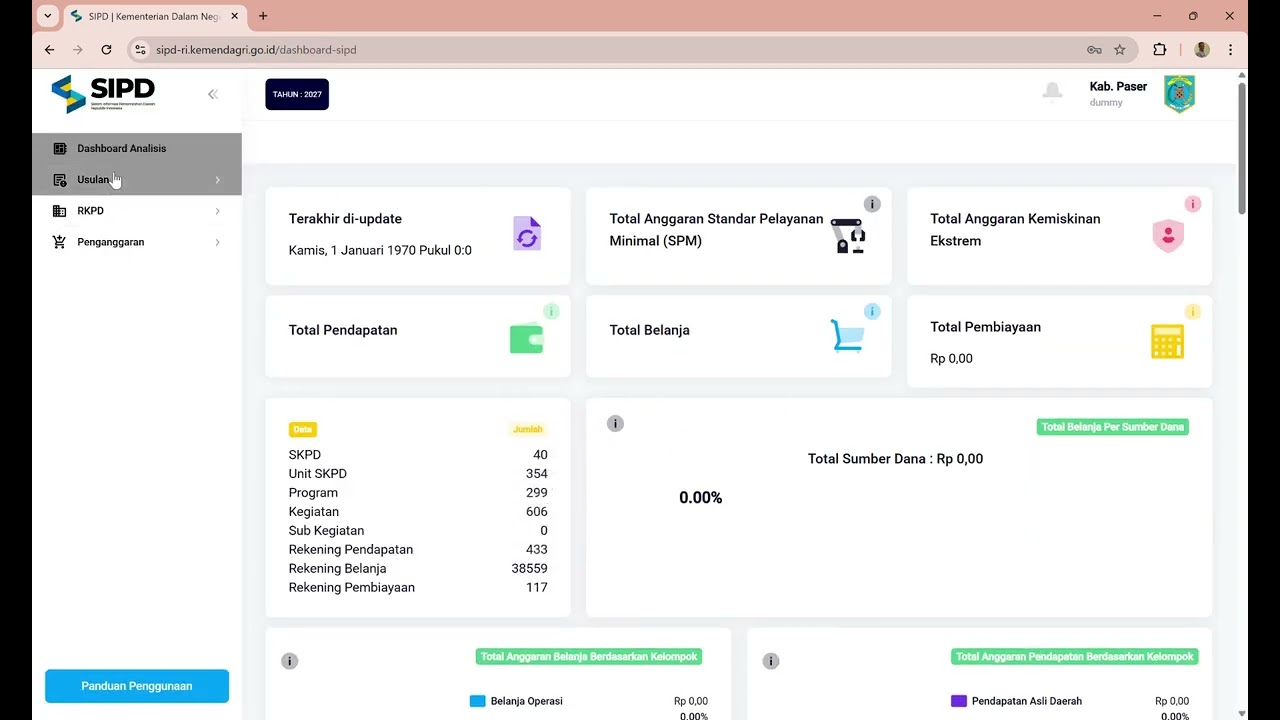1280x720 pixels.
Task: Reload the page
Action: click(x=106, y=50)
